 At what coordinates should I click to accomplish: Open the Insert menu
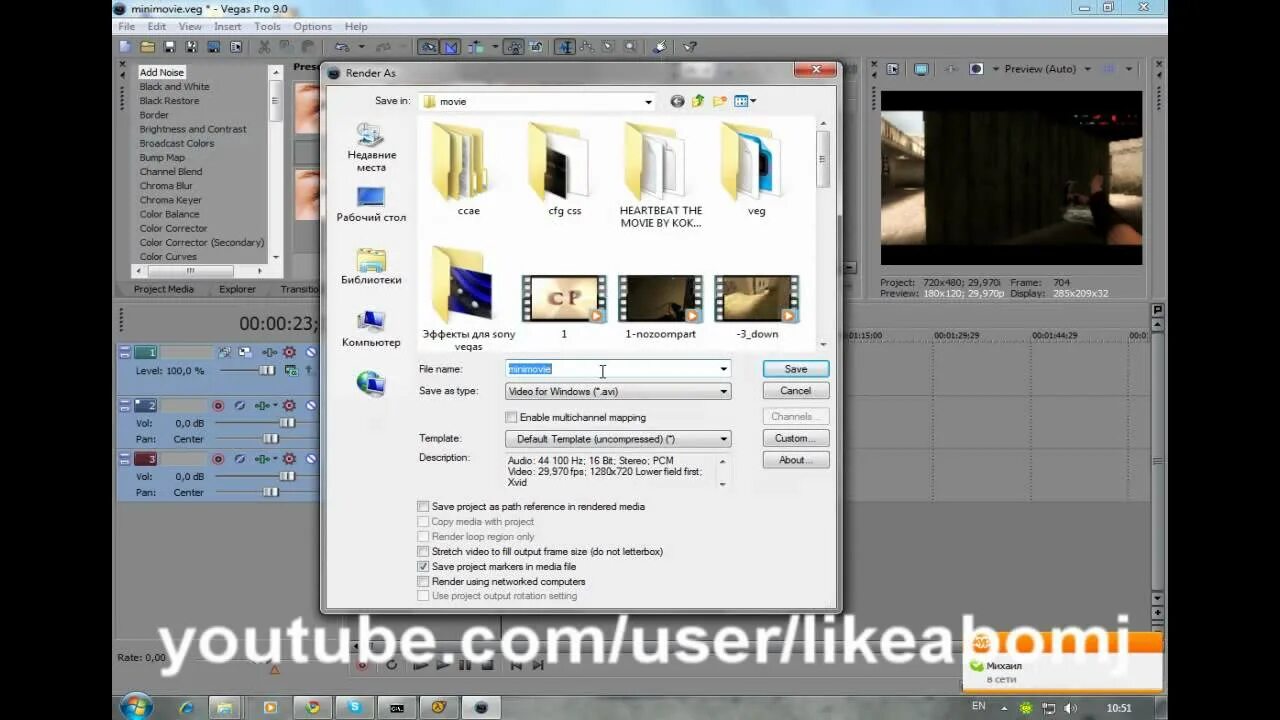227,26
